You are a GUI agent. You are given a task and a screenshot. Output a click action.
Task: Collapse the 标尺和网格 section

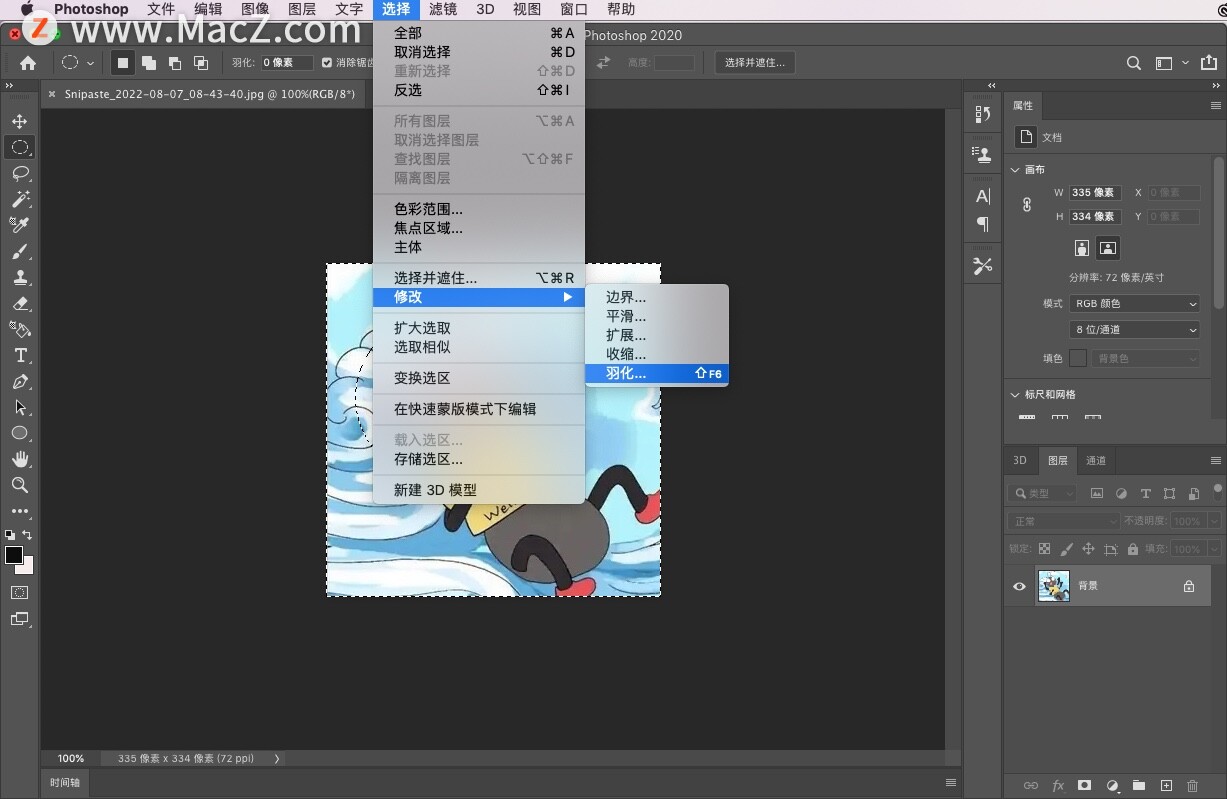[1015, 395]
